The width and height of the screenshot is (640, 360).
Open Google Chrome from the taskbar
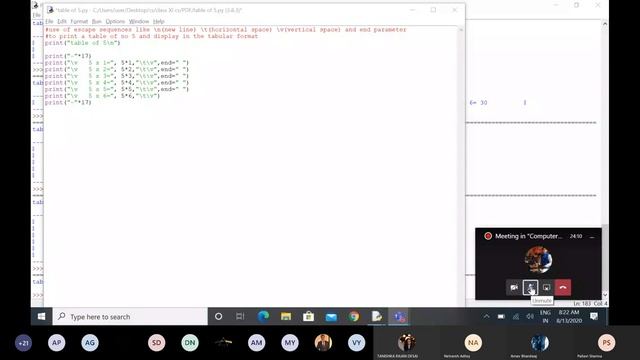(x=354, y=316)
